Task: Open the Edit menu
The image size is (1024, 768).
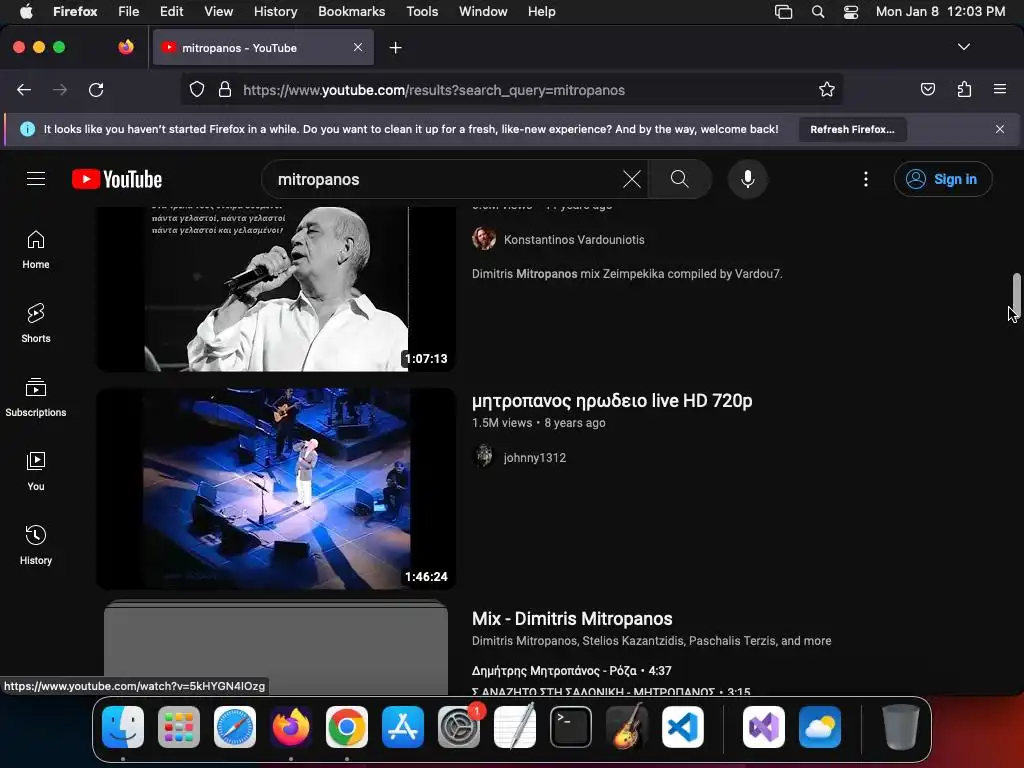Action: pos(172,11)
